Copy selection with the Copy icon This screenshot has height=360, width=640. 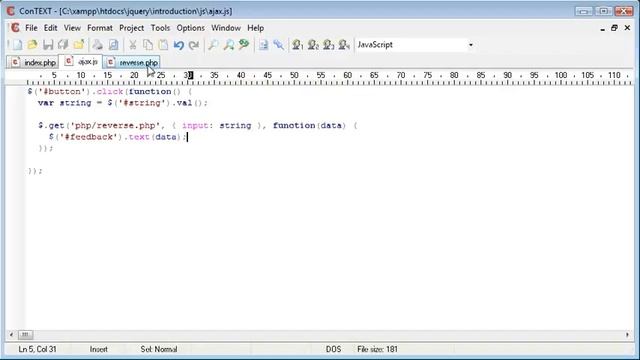[148, 45]
